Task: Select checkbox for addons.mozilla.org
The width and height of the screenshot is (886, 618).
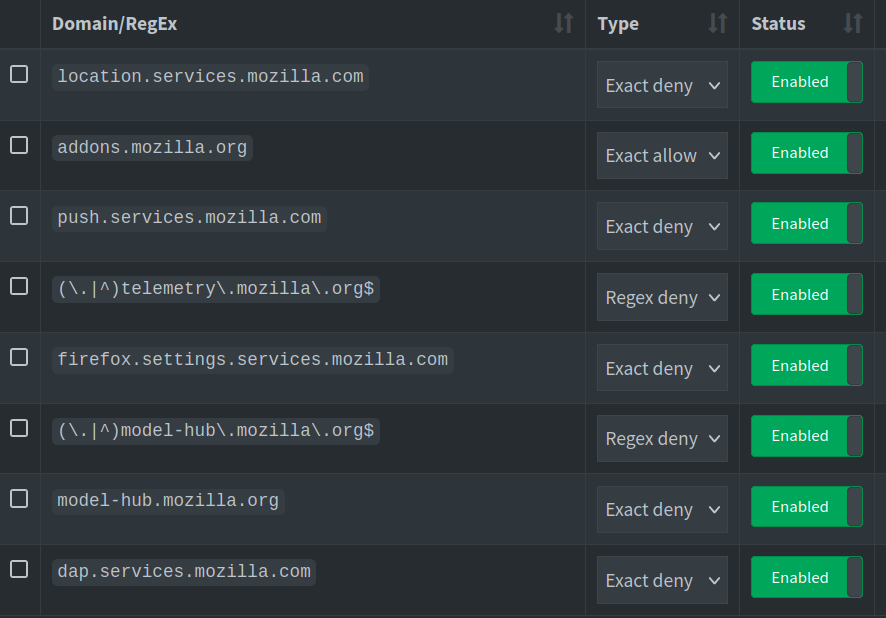Action: click(x=19, y=145)
